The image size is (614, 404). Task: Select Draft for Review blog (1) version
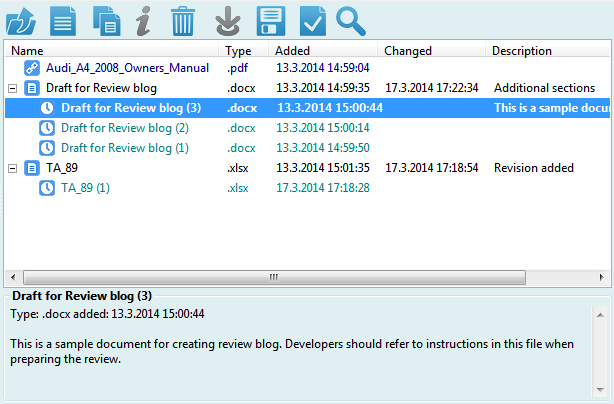click(x=124, y=148)
